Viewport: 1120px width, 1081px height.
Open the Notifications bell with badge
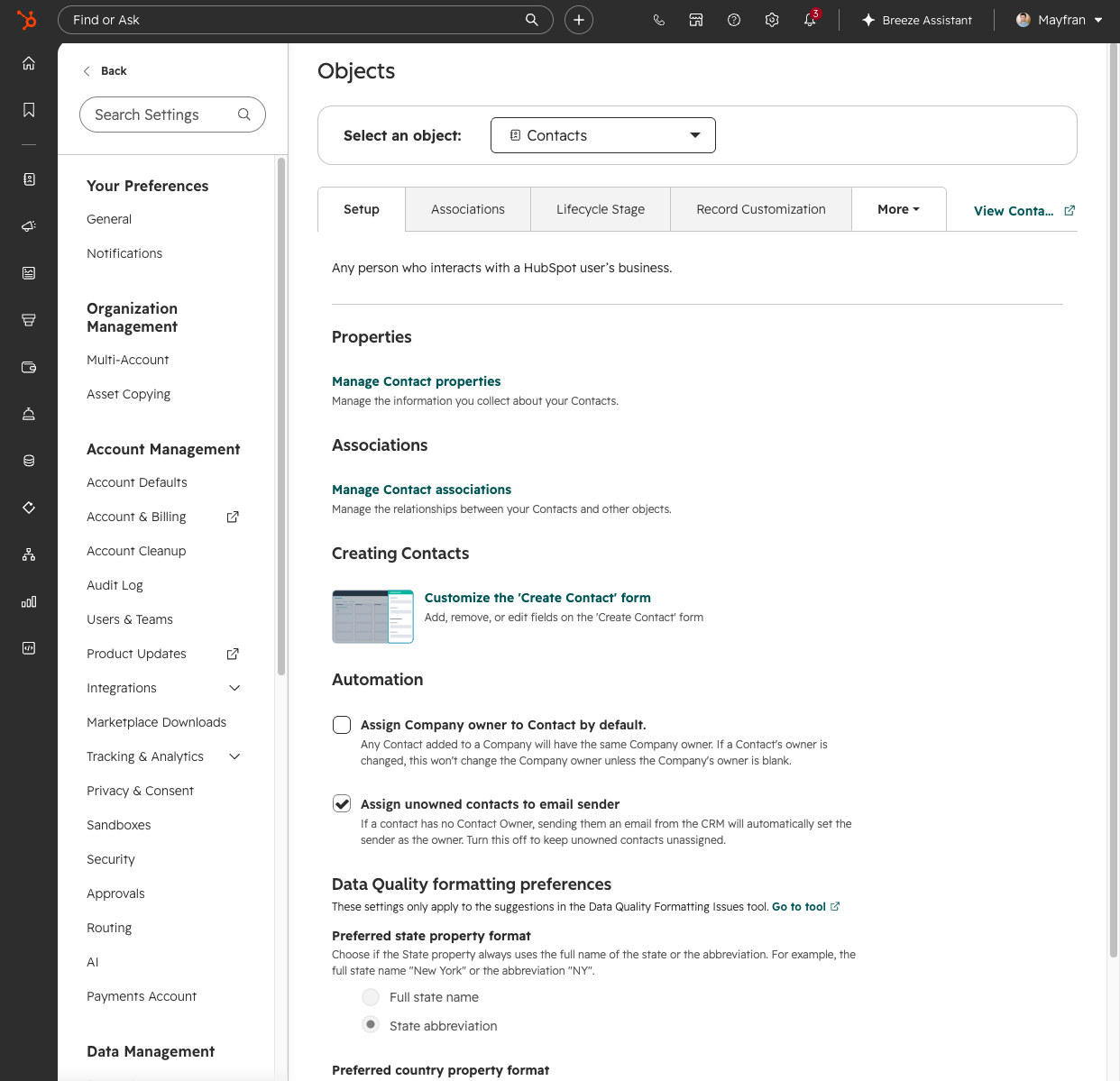[x=811, y=19]
